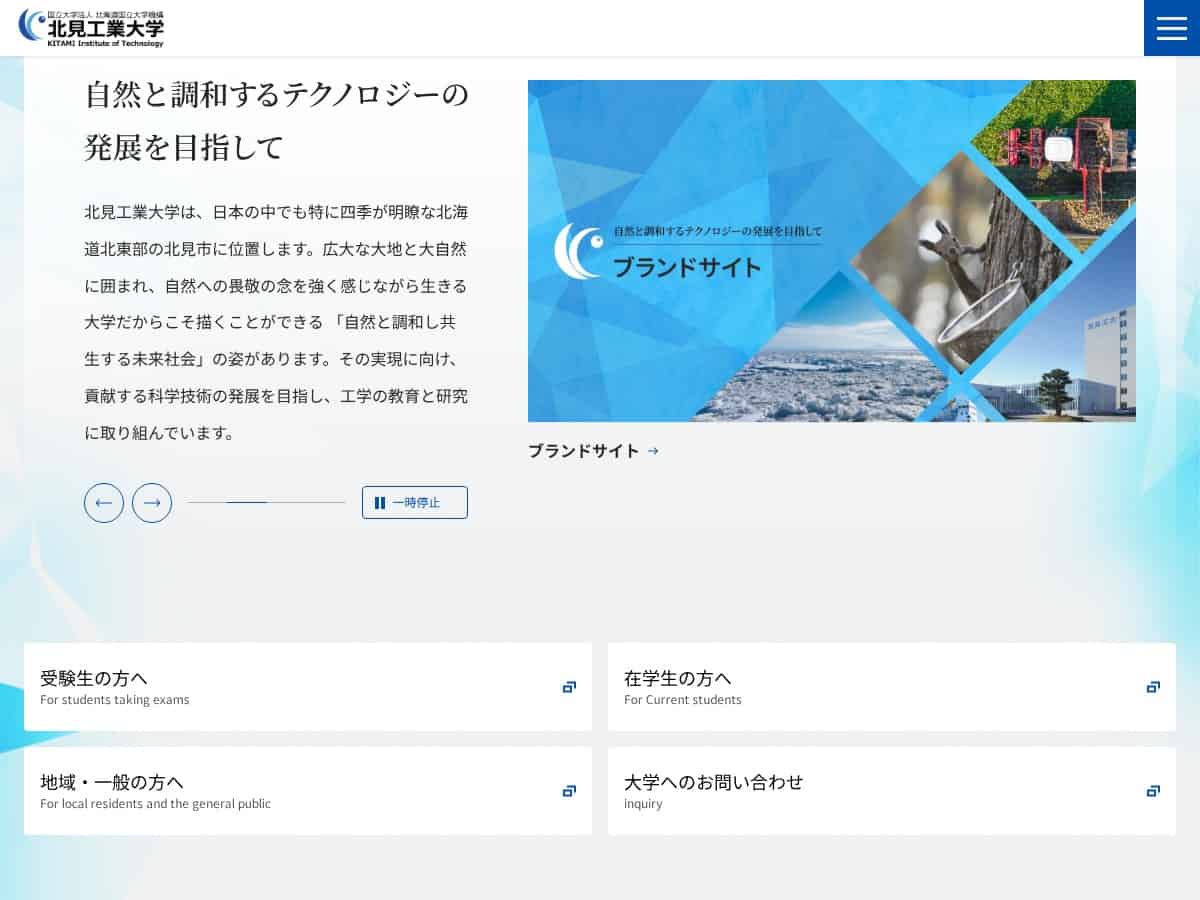Open the hamburger menu
The height and width of the screenshot is (900, 1200).
1171,28
